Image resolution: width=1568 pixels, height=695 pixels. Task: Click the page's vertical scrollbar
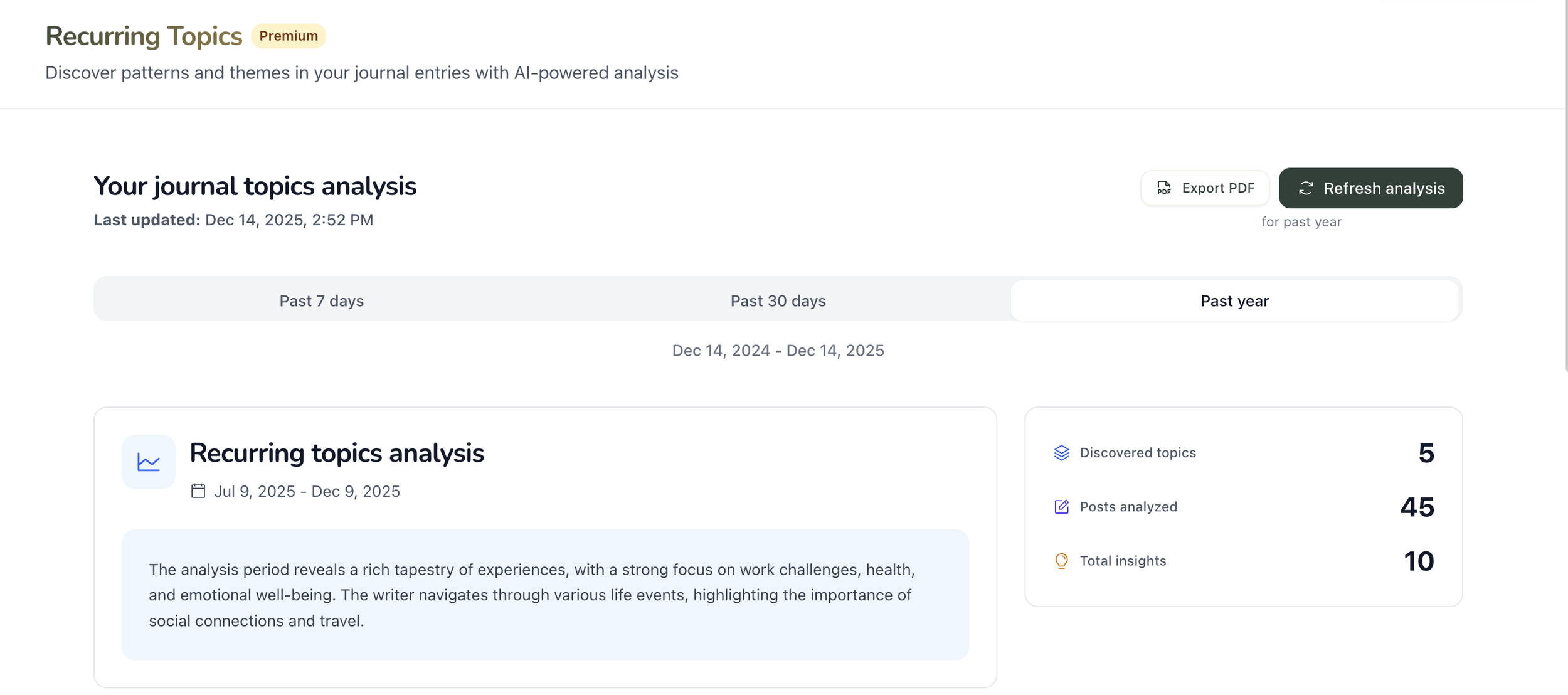point(1566,188)
